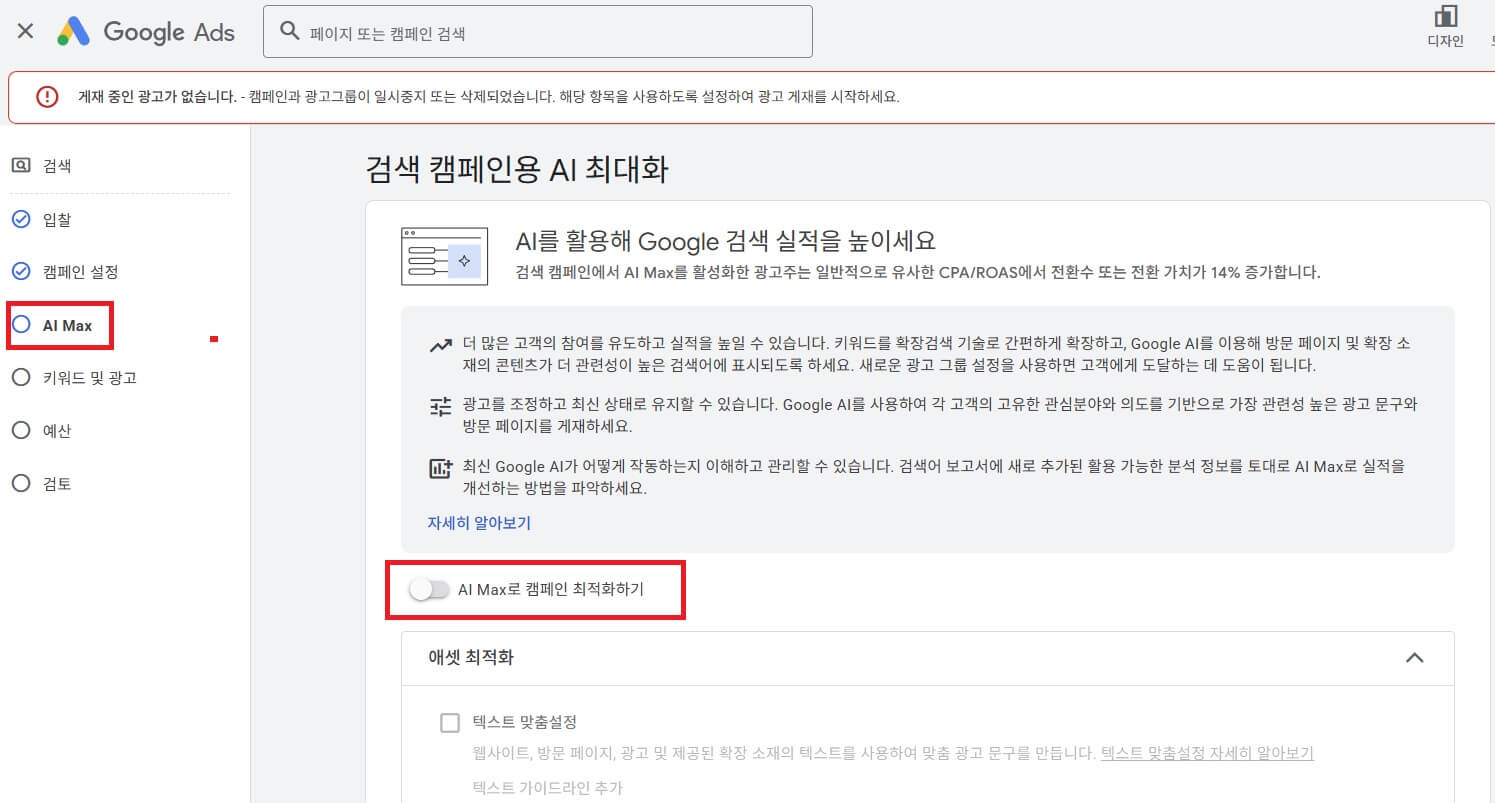Open 자세히 알아보기 link

[479, 523]
